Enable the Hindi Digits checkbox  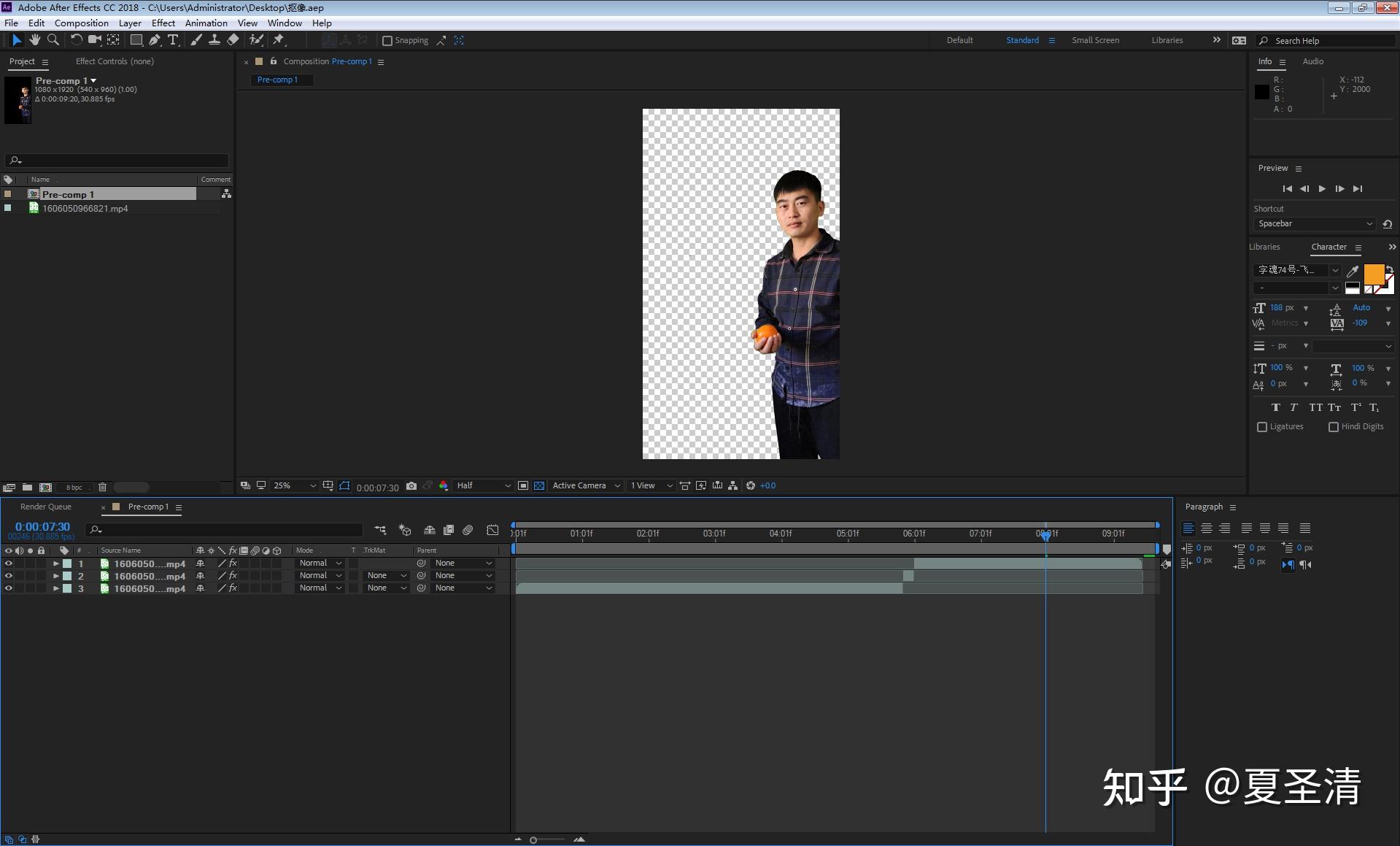pyautogui.click(x=1334, y=427)
